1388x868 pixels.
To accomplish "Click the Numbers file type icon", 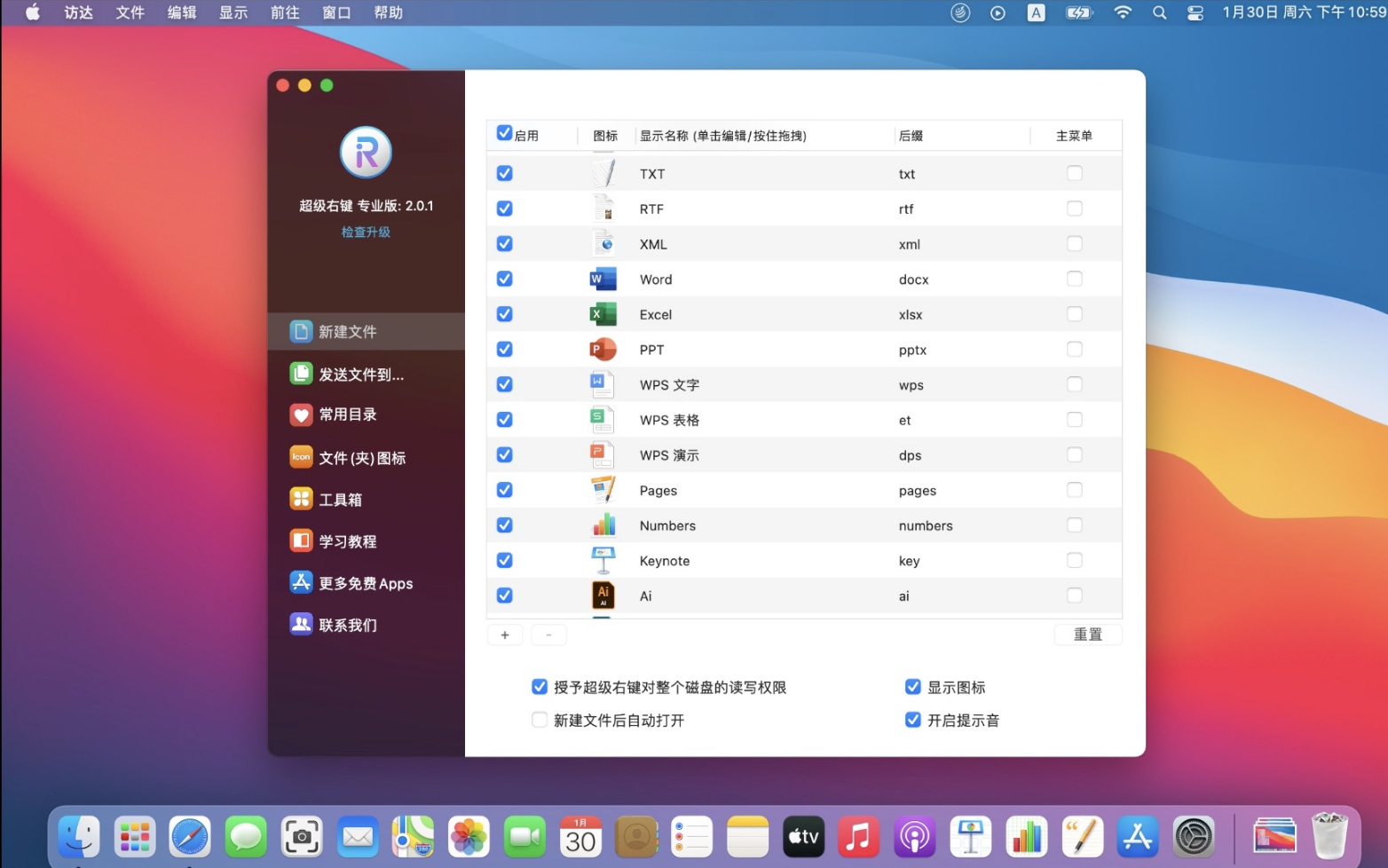I will [x=603, y=525].
